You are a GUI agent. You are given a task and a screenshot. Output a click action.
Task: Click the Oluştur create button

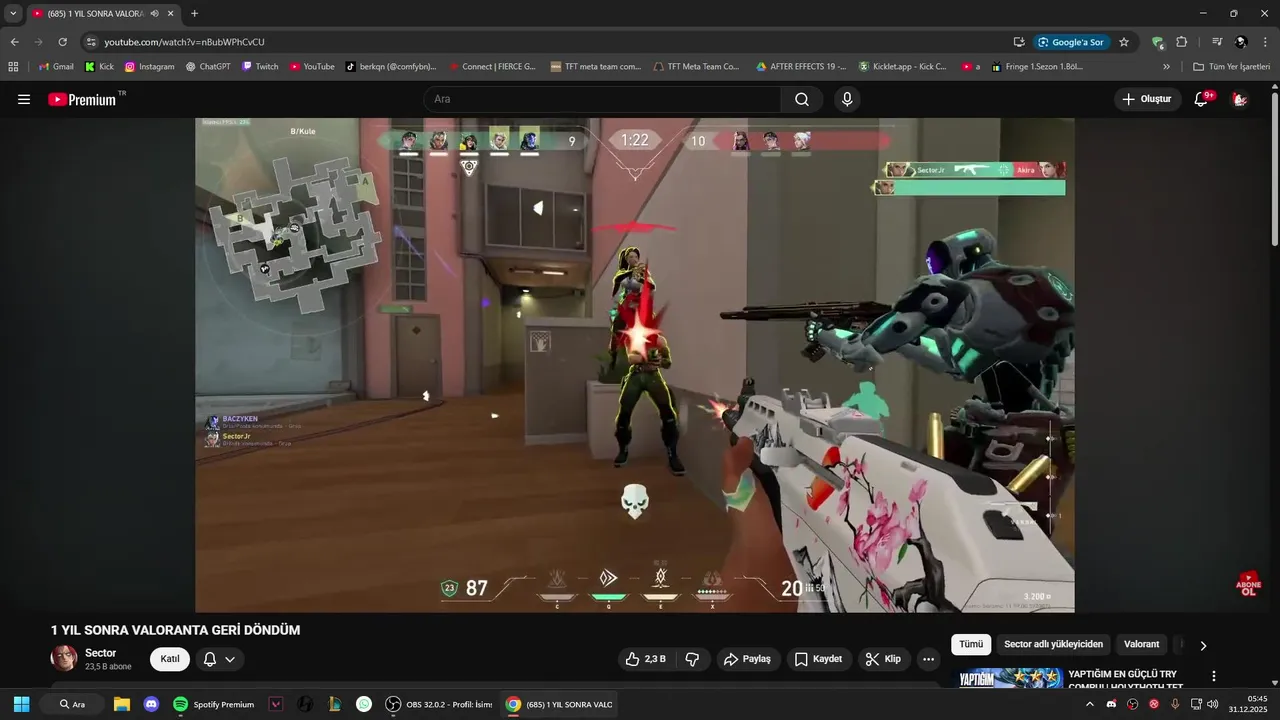click(x=1147, y=99)
